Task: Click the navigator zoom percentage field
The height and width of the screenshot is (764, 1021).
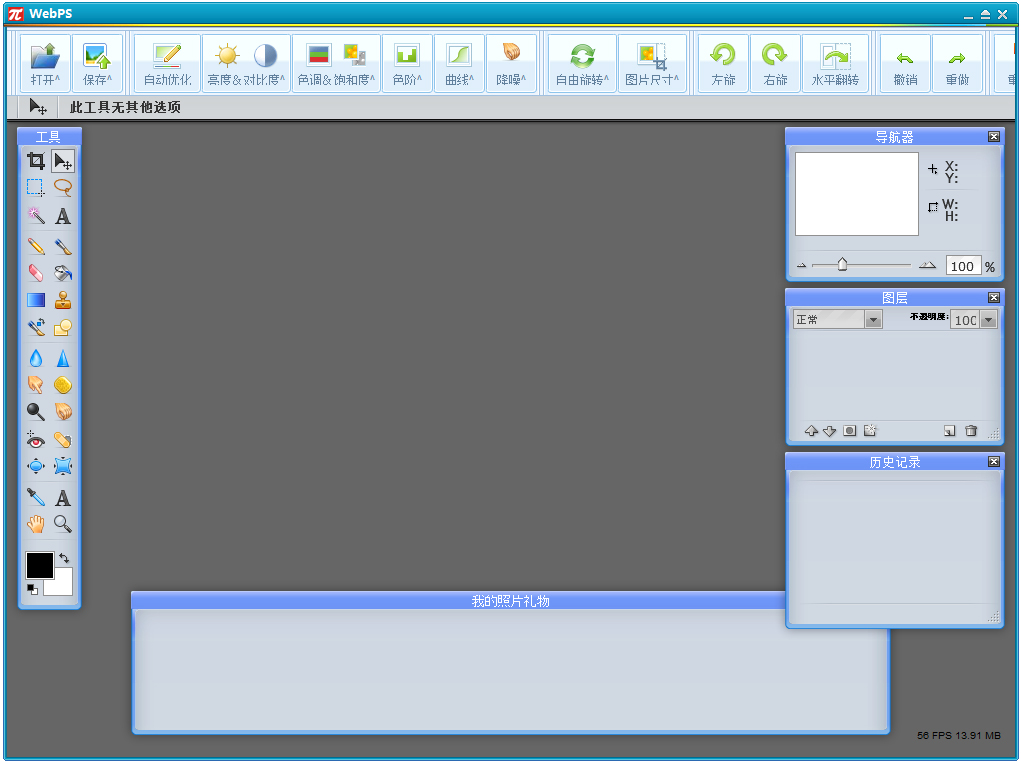Action: 963,266
